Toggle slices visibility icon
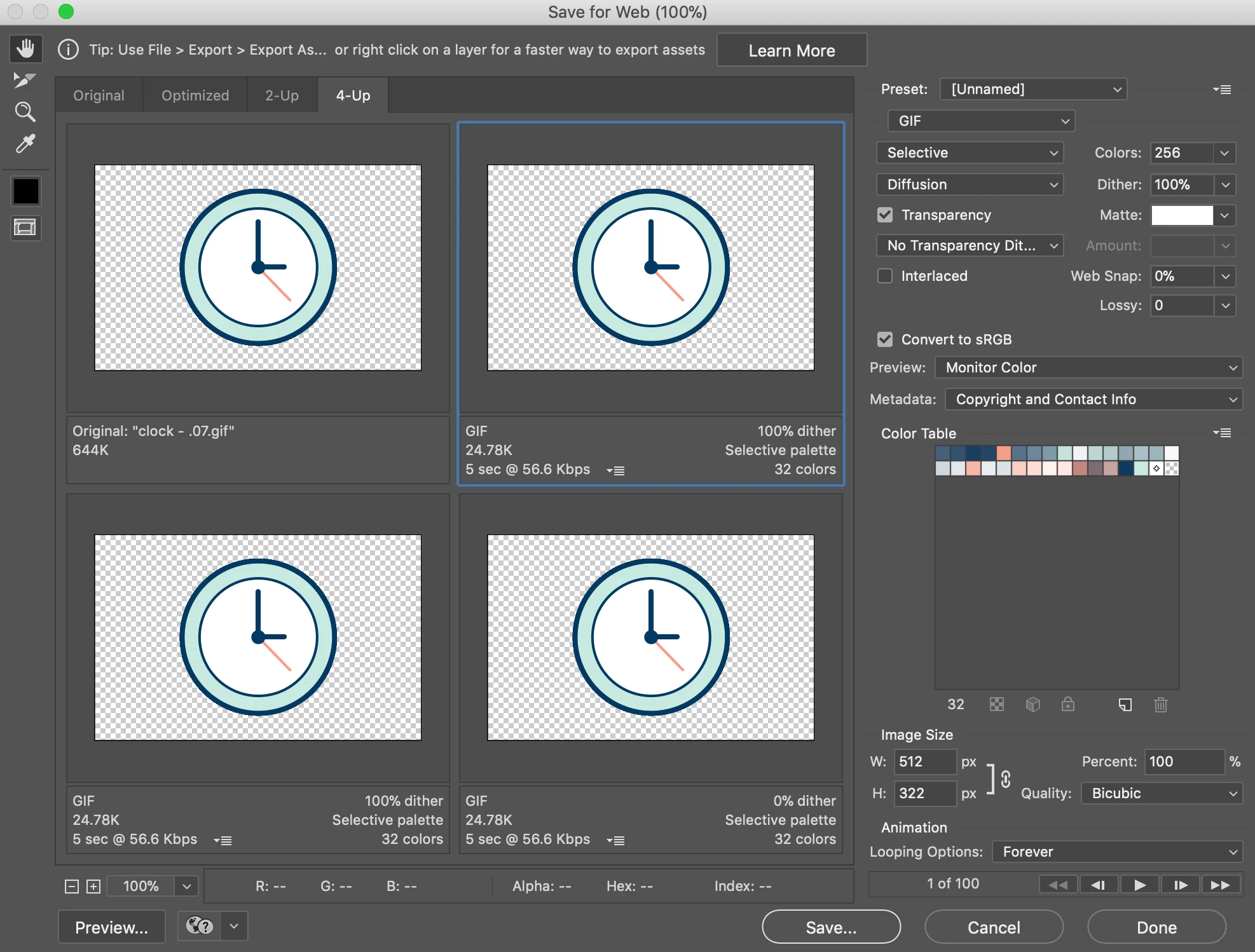 [x=25, y=228]
